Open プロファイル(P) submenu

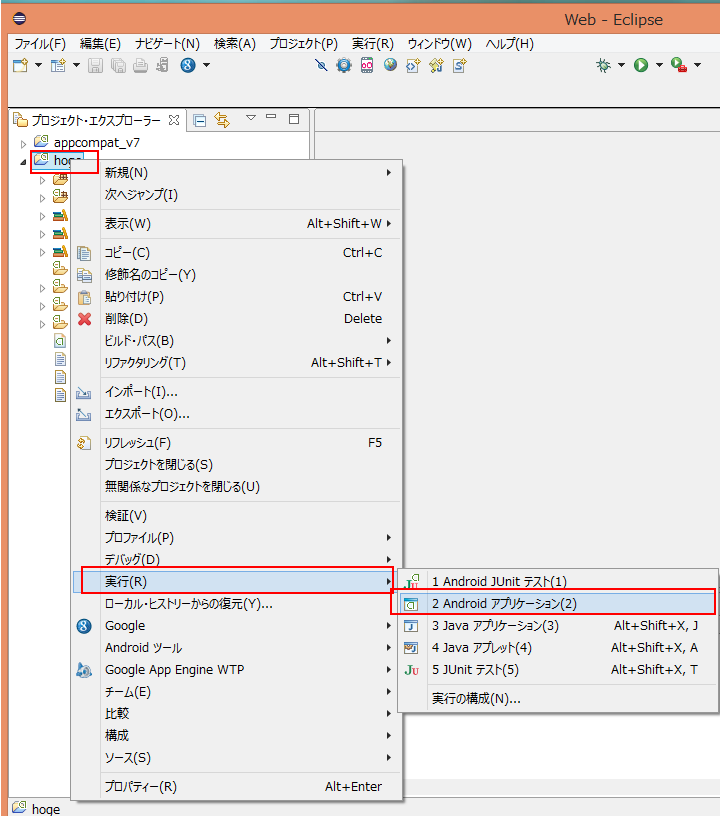coord(237,538)
